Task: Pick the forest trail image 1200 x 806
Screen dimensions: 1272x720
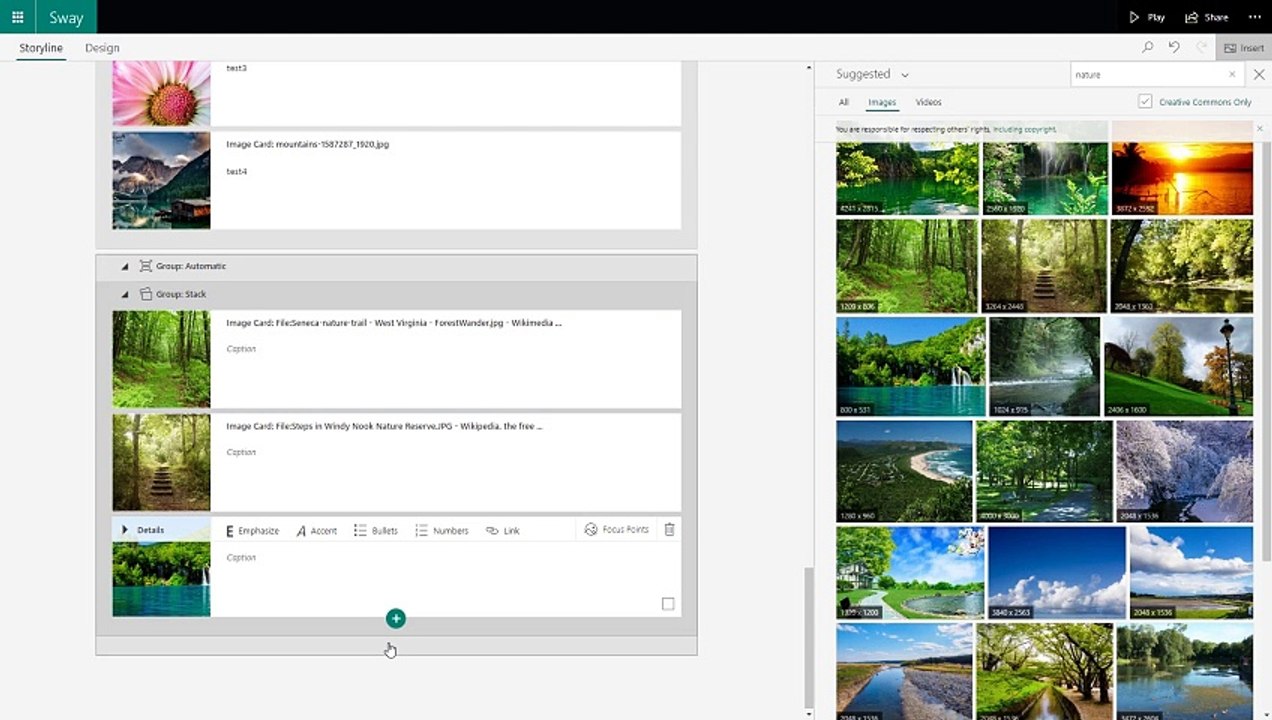Action: click(907, 266)
